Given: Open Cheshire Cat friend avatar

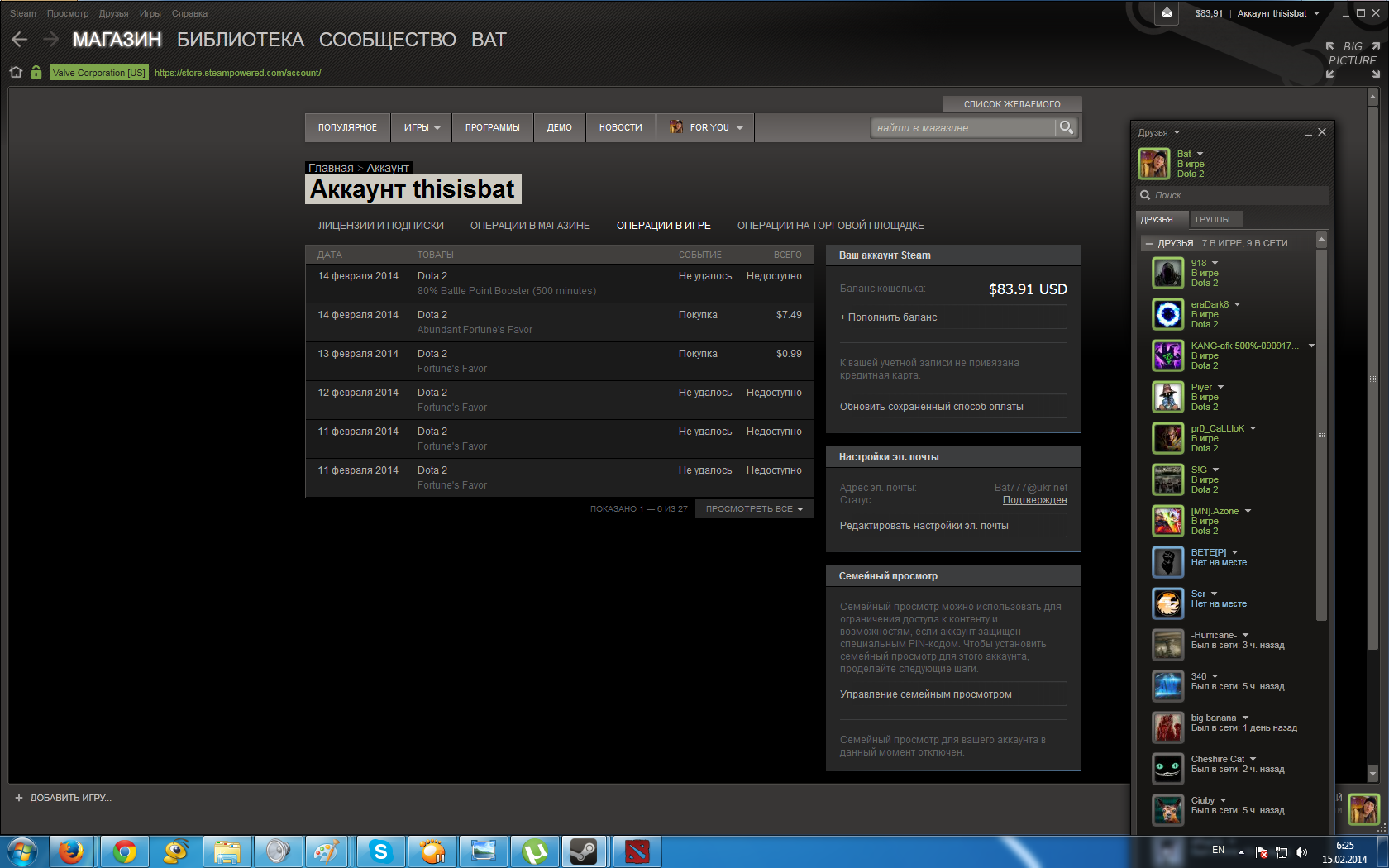Looking at the screenshot, I should [1168, 769].
